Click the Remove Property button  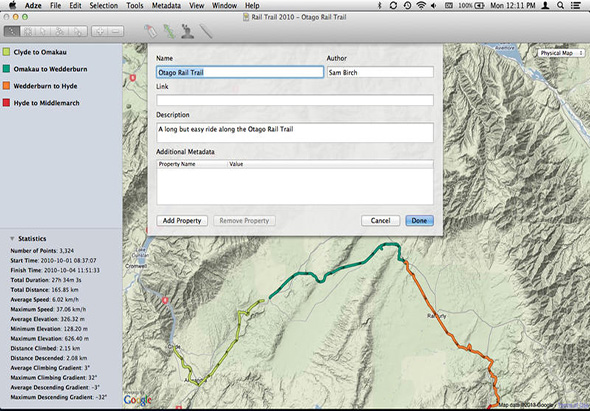coord(244,221)
